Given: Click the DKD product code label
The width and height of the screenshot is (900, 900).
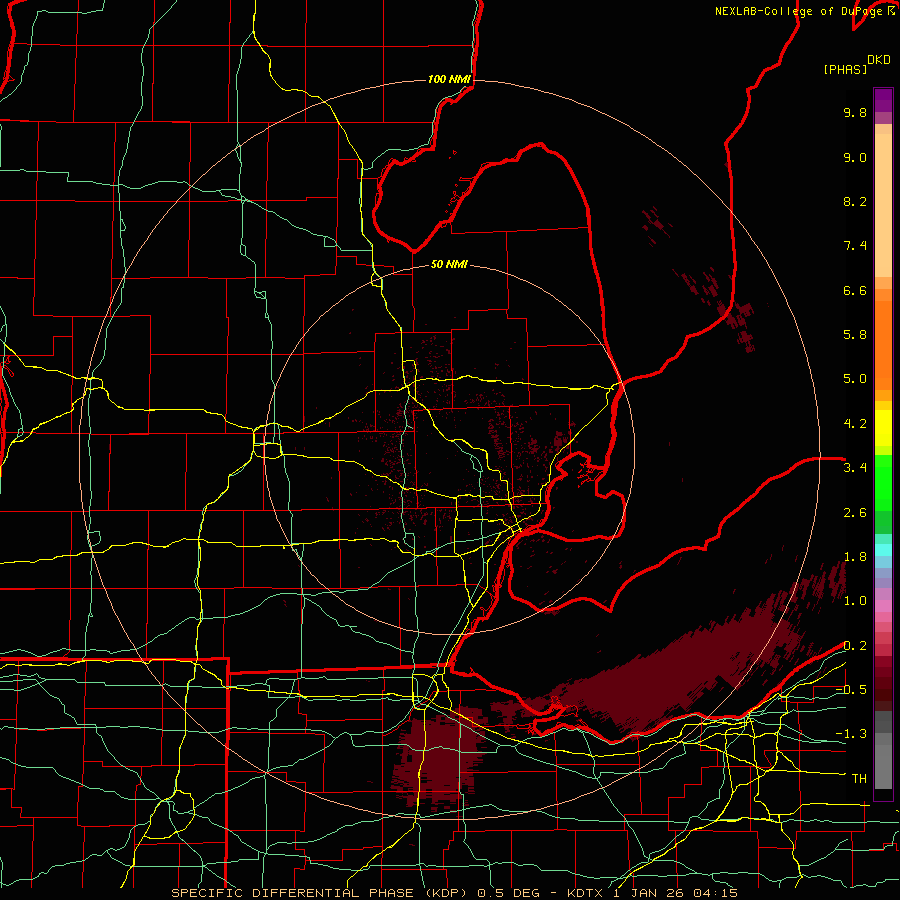Looking at the screenshot, I should click(878, 60).
